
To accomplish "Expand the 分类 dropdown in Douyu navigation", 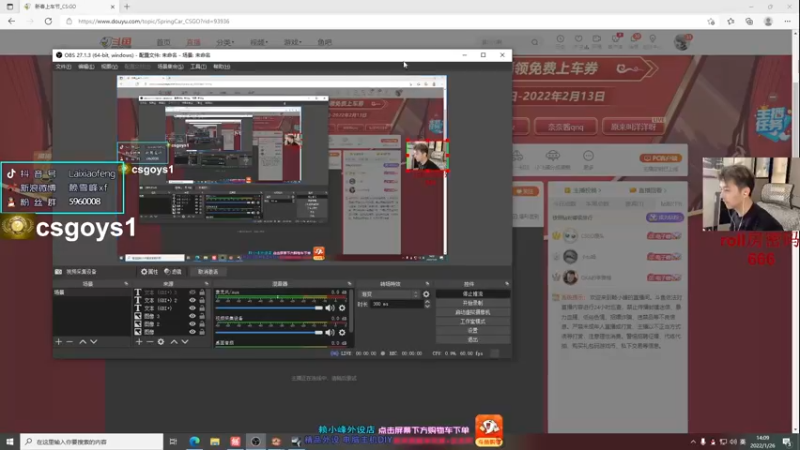I will (224, 42).
